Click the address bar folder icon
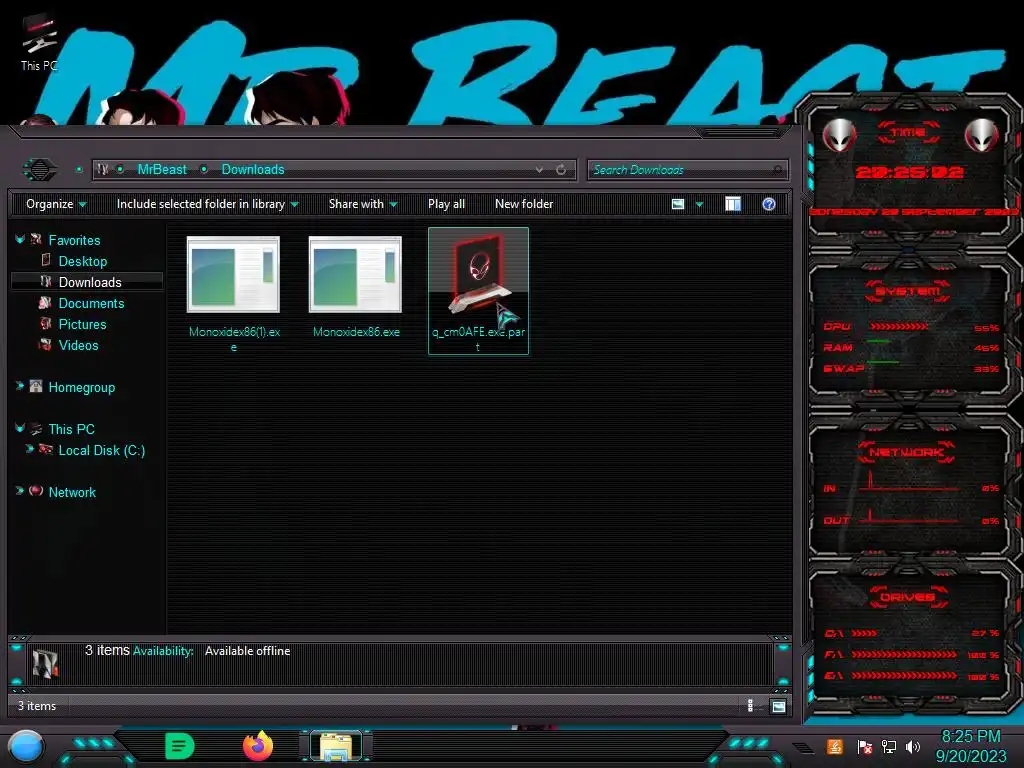The height and width of the screenshot is (768, 1024). [x=103, y=170]
